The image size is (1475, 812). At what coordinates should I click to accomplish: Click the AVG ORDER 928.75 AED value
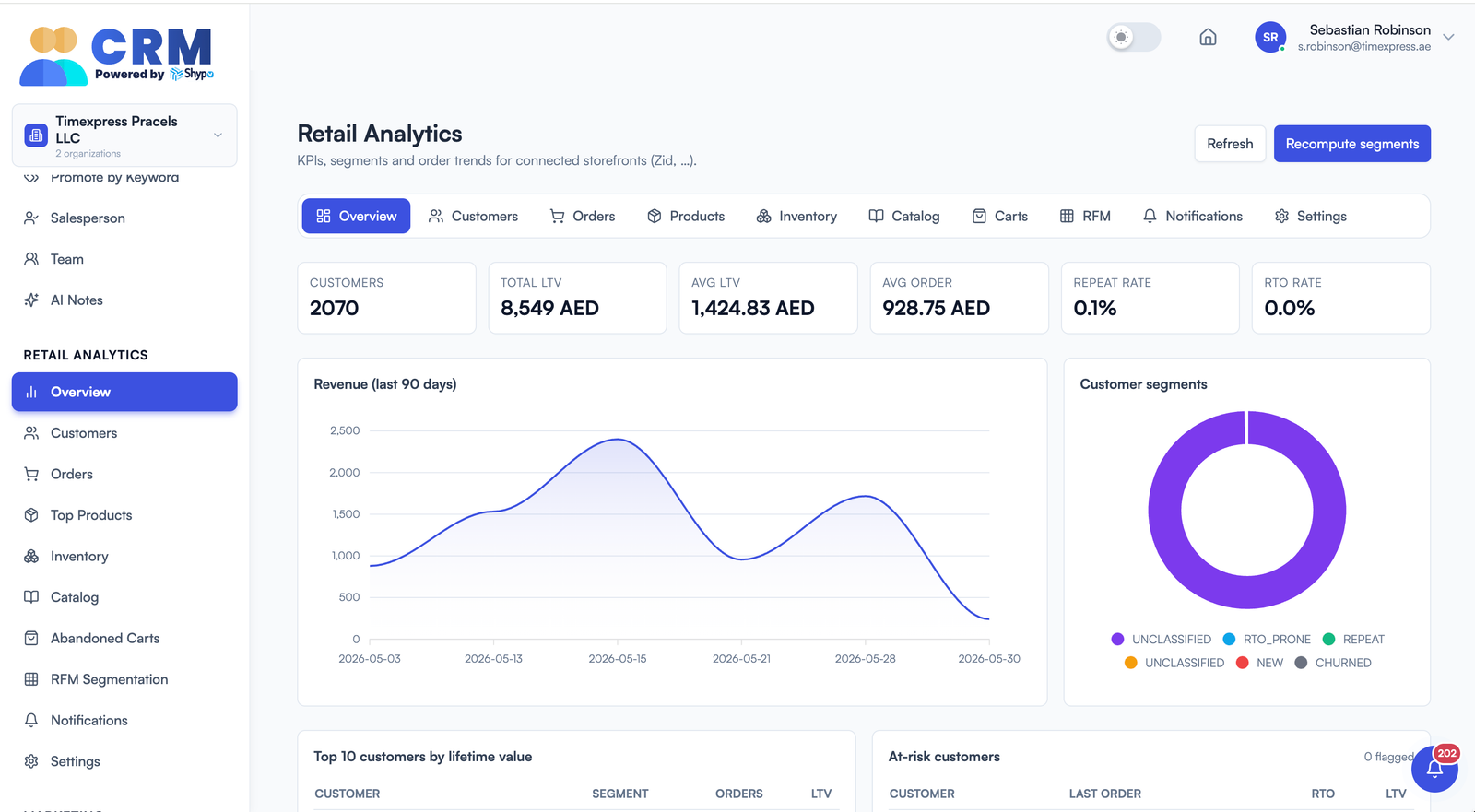[x=936, y=308]
